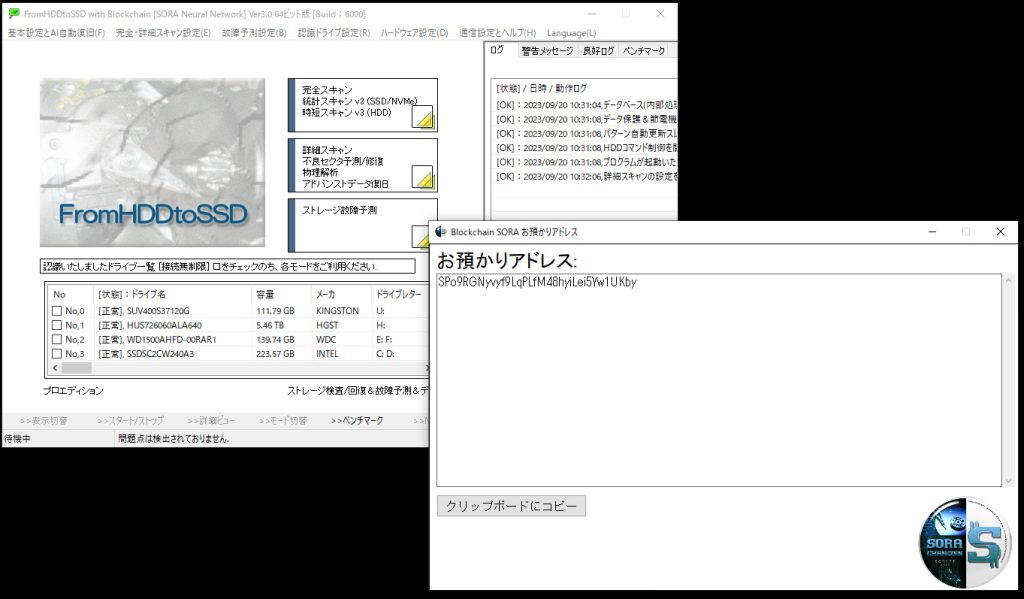1024x599 pixels.
Task: Click the FromHDDtoSSD app icon in title bar
Action: click(14, 14)
